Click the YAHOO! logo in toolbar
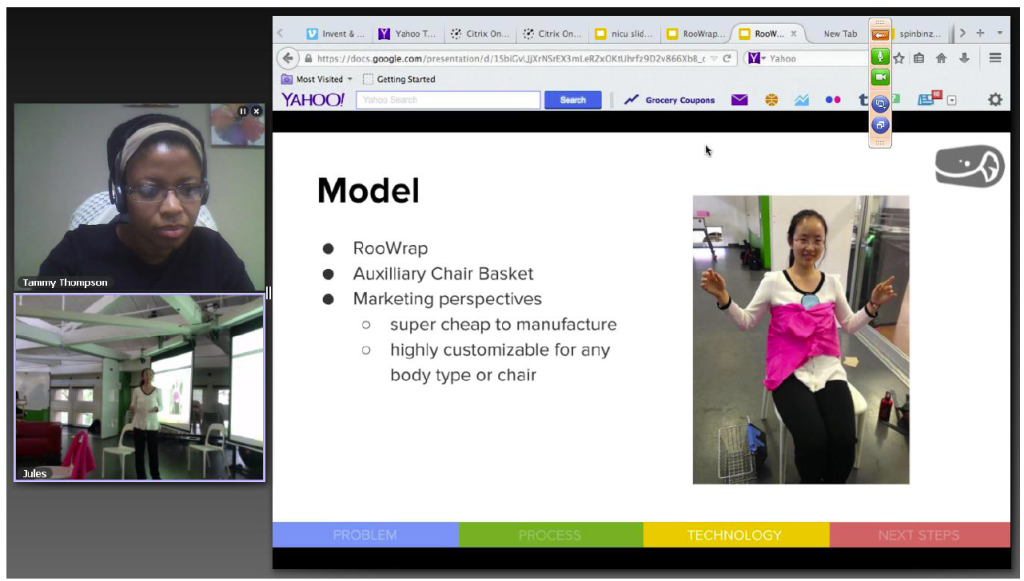 313,100
